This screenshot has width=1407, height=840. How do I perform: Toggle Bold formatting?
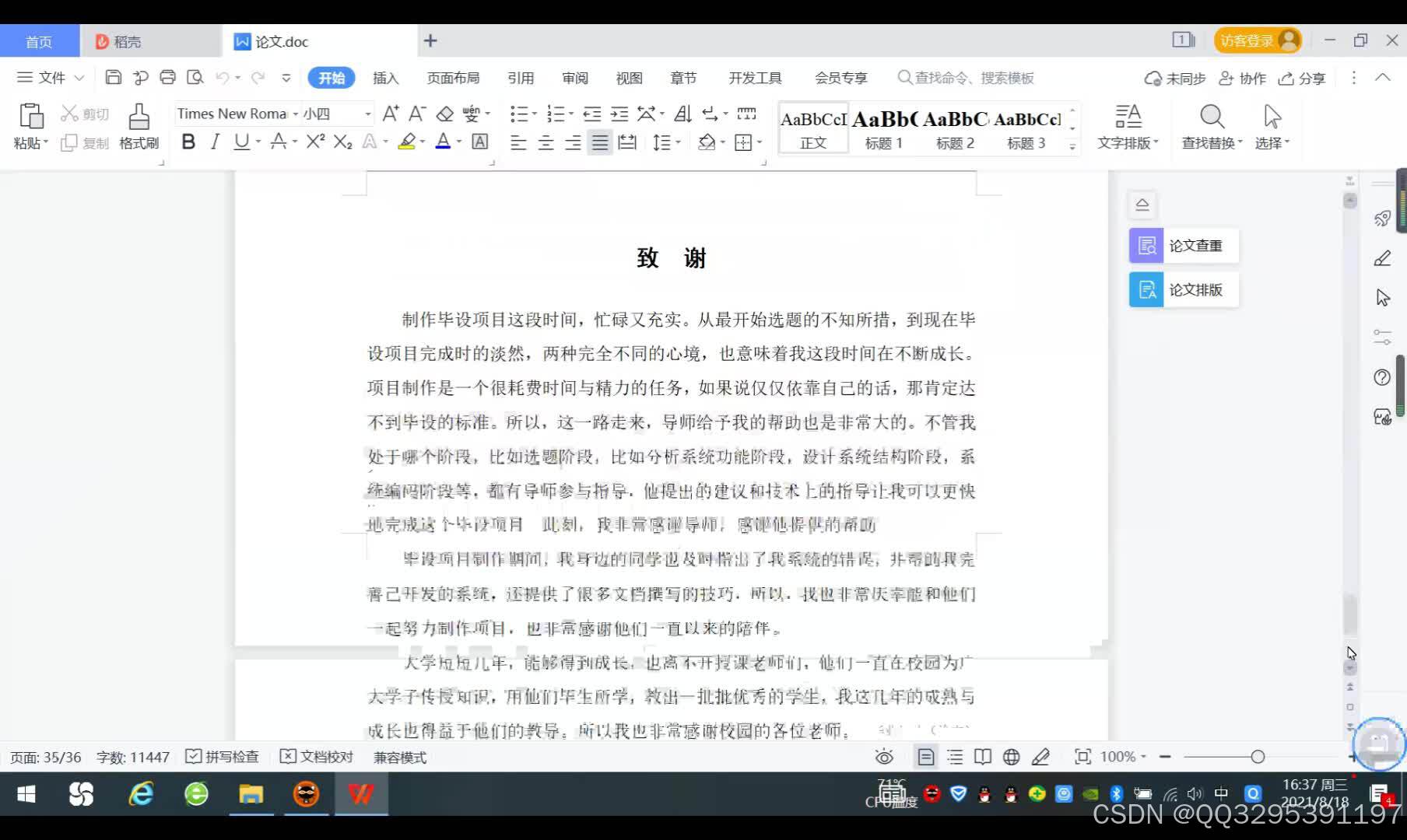point(188,142)
